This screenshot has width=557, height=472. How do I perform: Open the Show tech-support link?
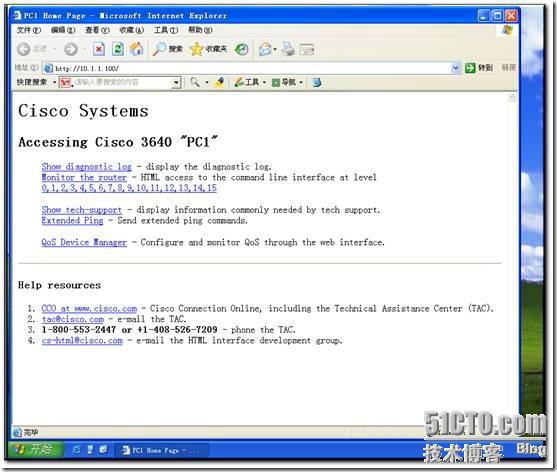[x=81, y=210]
